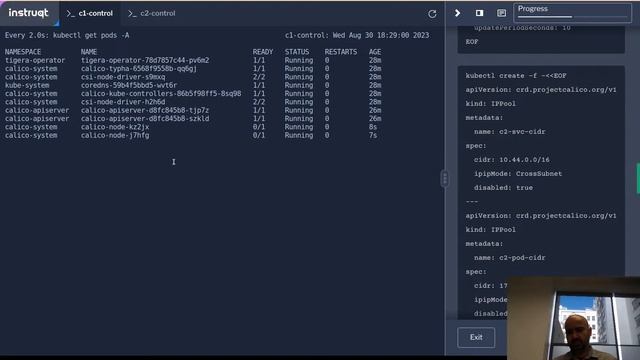Click the Exit button
The image size is (640, 360).
(x=476, y=337)
